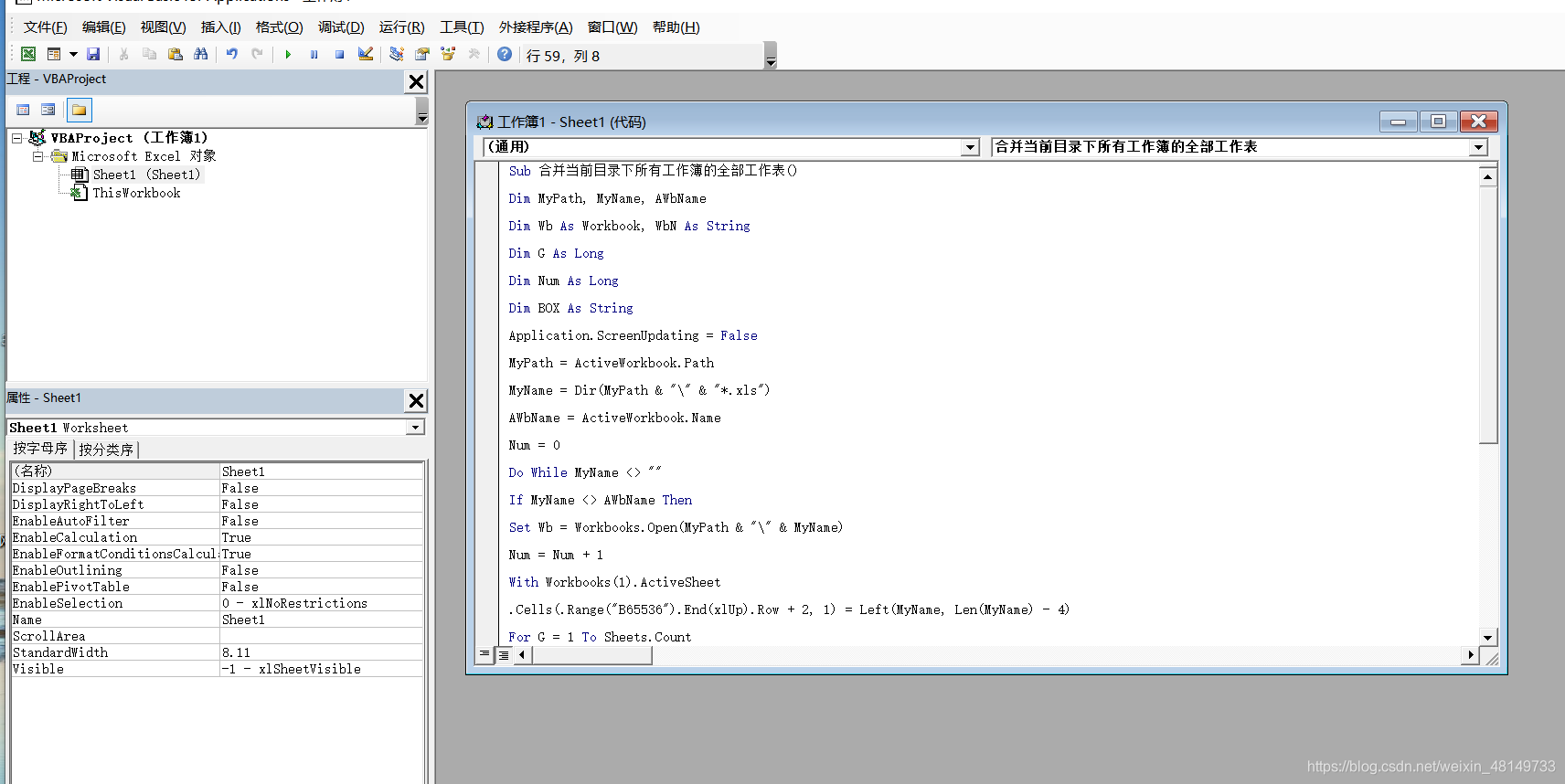Image resolution: width=1565 pixels, height=784 pixels.
Task: Click code window vertical scroll up arrow
Action: tap(1488, 176)
